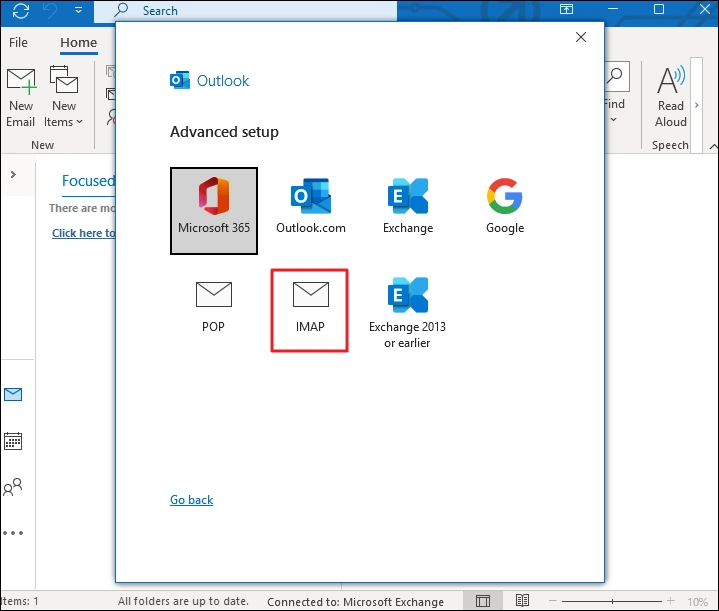Click ribbon display options icon
Image resolution: width=719 pixels, height=611 pixels.
[566, 10]
